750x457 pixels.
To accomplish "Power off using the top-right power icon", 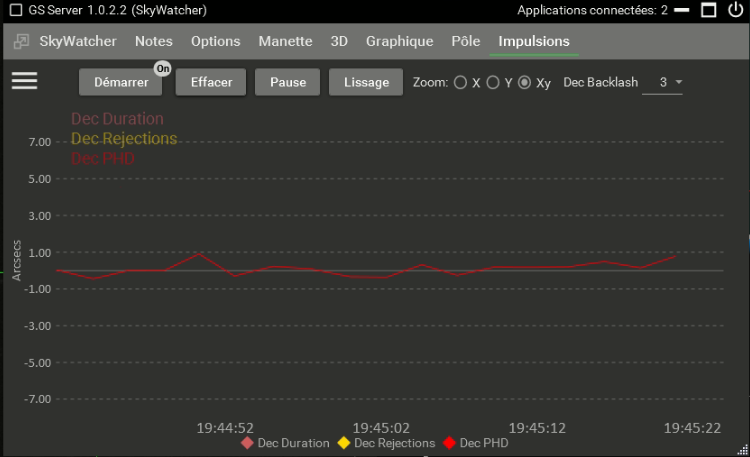I will (x=736, y=10).
